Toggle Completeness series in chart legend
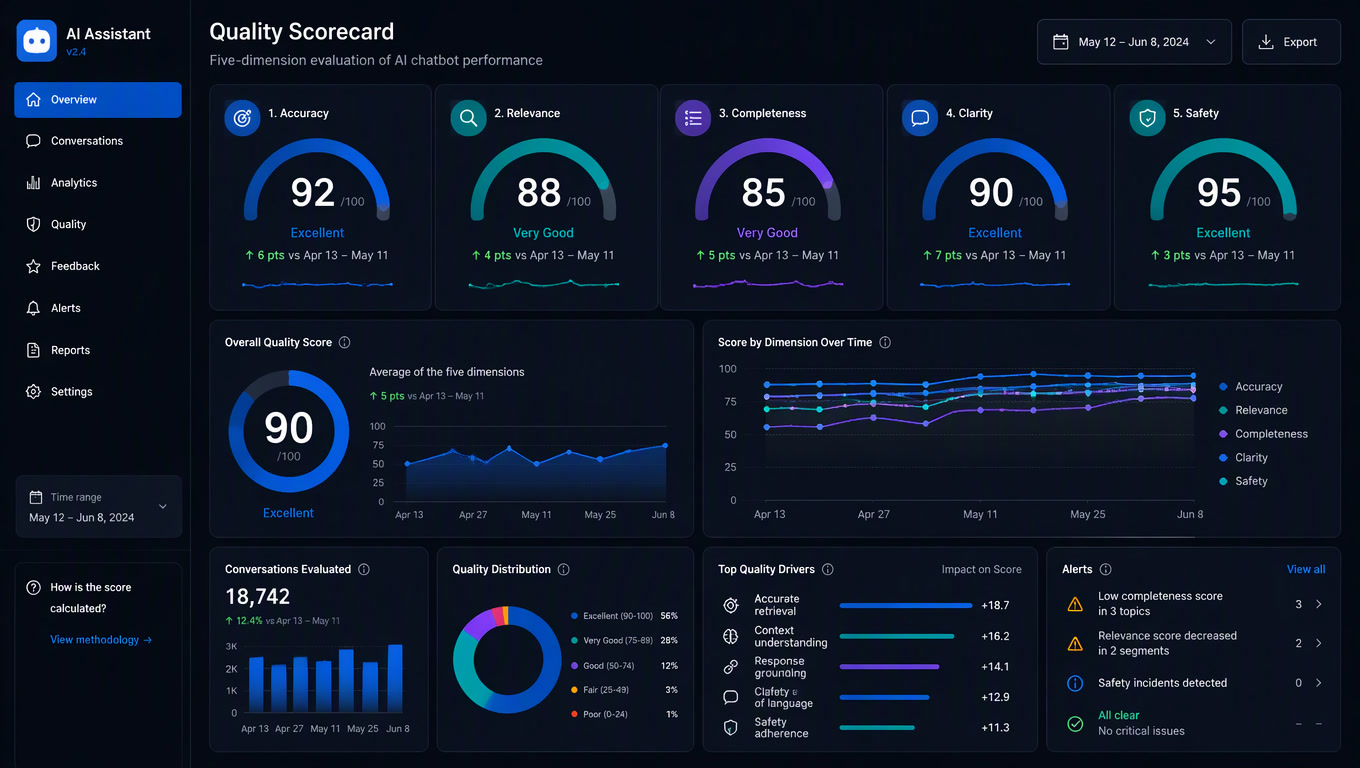The height and width of the screenshot is (768, 1360). tap(1263, 434)
